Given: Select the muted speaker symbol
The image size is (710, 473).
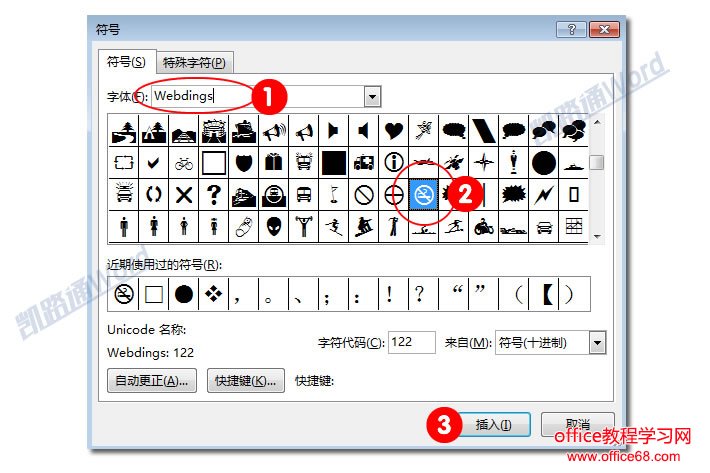Looking at the screenshot, I should coord(364,131).
